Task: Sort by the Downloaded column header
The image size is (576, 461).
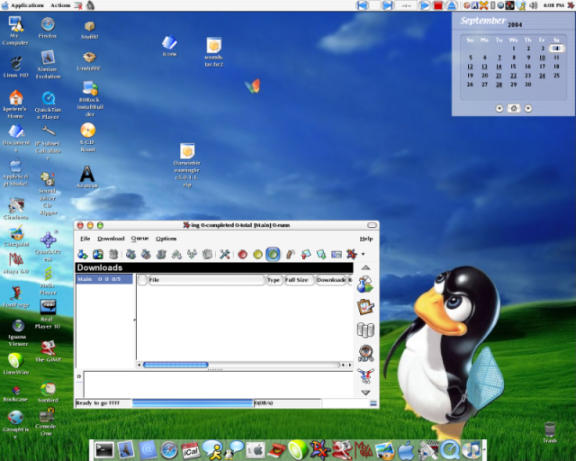Action: tap(331, 280)
